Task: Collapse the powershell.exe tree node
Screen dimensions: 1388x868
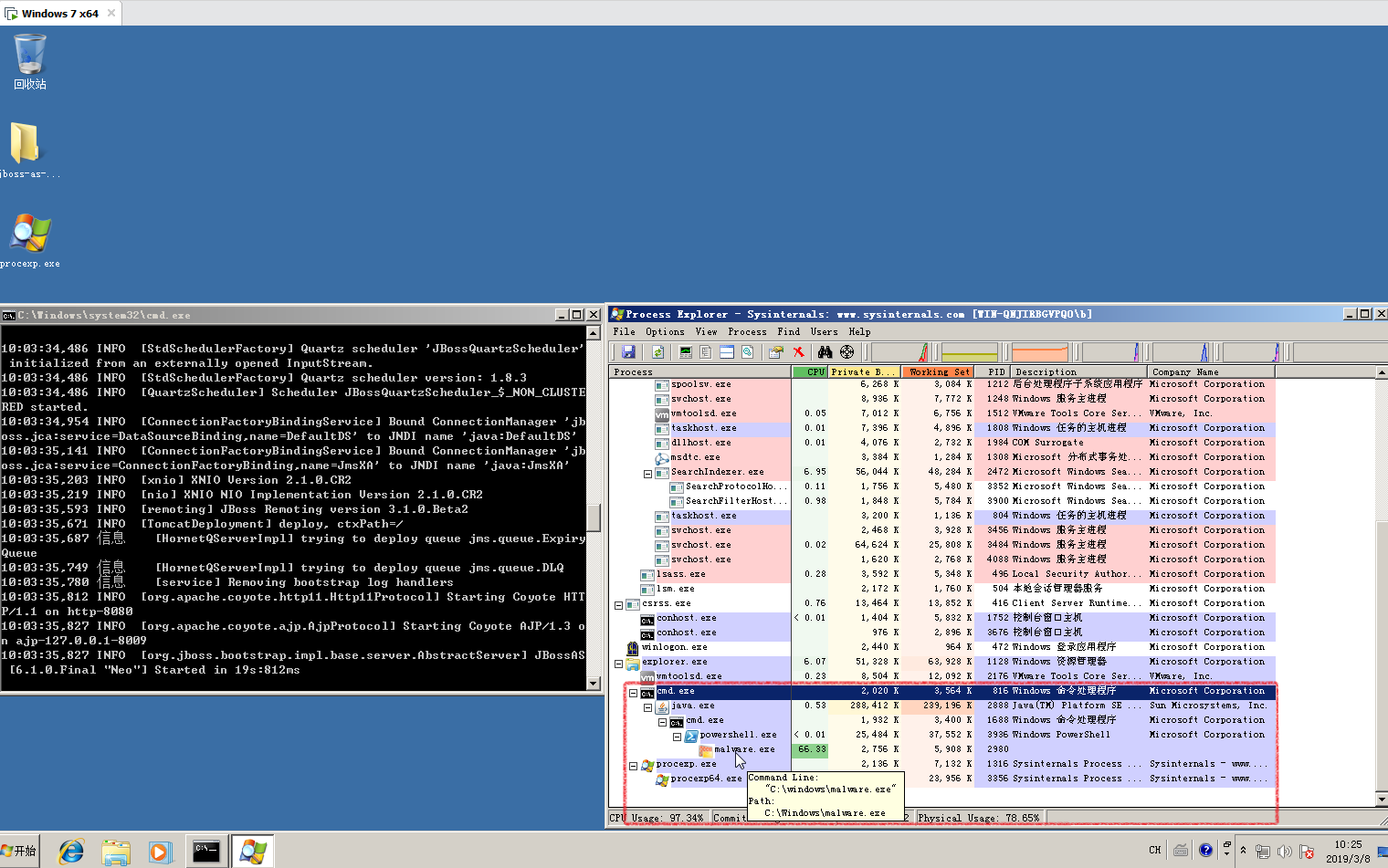Action: click(x=677, y=737)
